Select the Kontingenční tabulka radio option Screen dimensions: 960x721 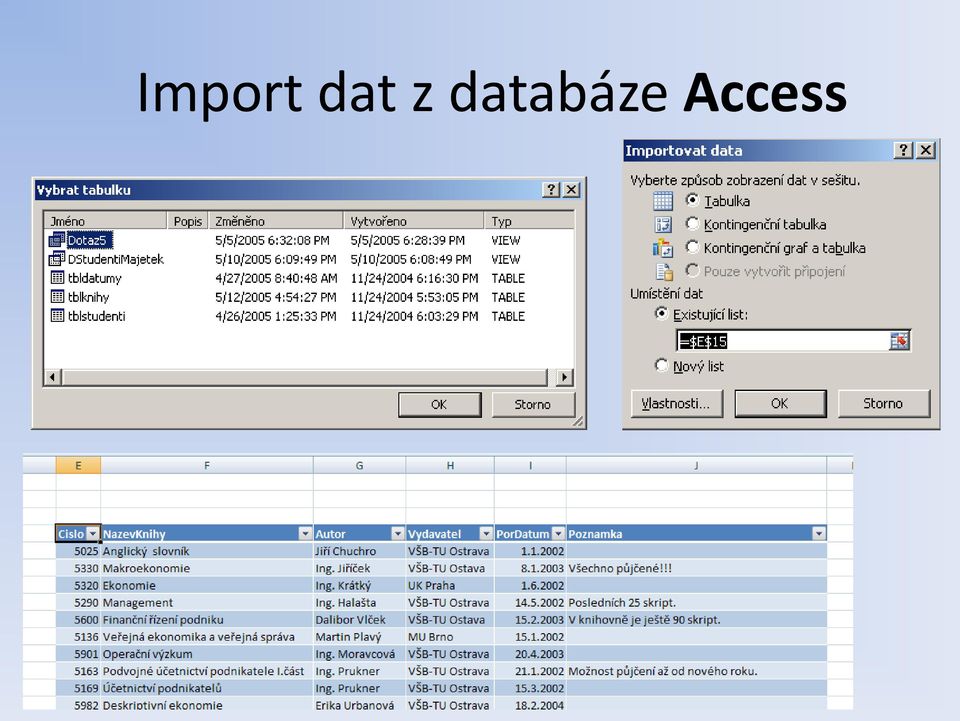[692, 223]
